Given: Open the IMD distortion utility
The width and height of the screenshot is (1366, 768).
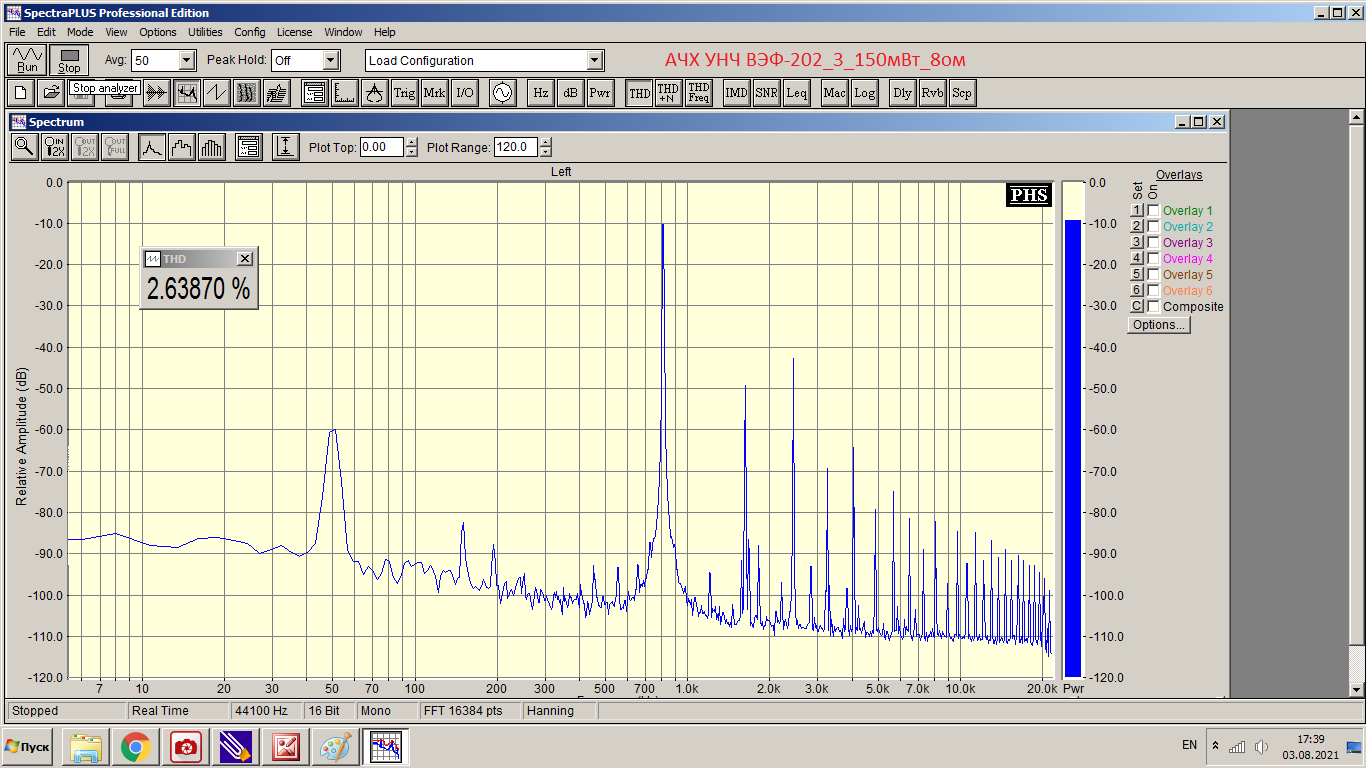Looking at the screenshot, I should coord(737,93).
